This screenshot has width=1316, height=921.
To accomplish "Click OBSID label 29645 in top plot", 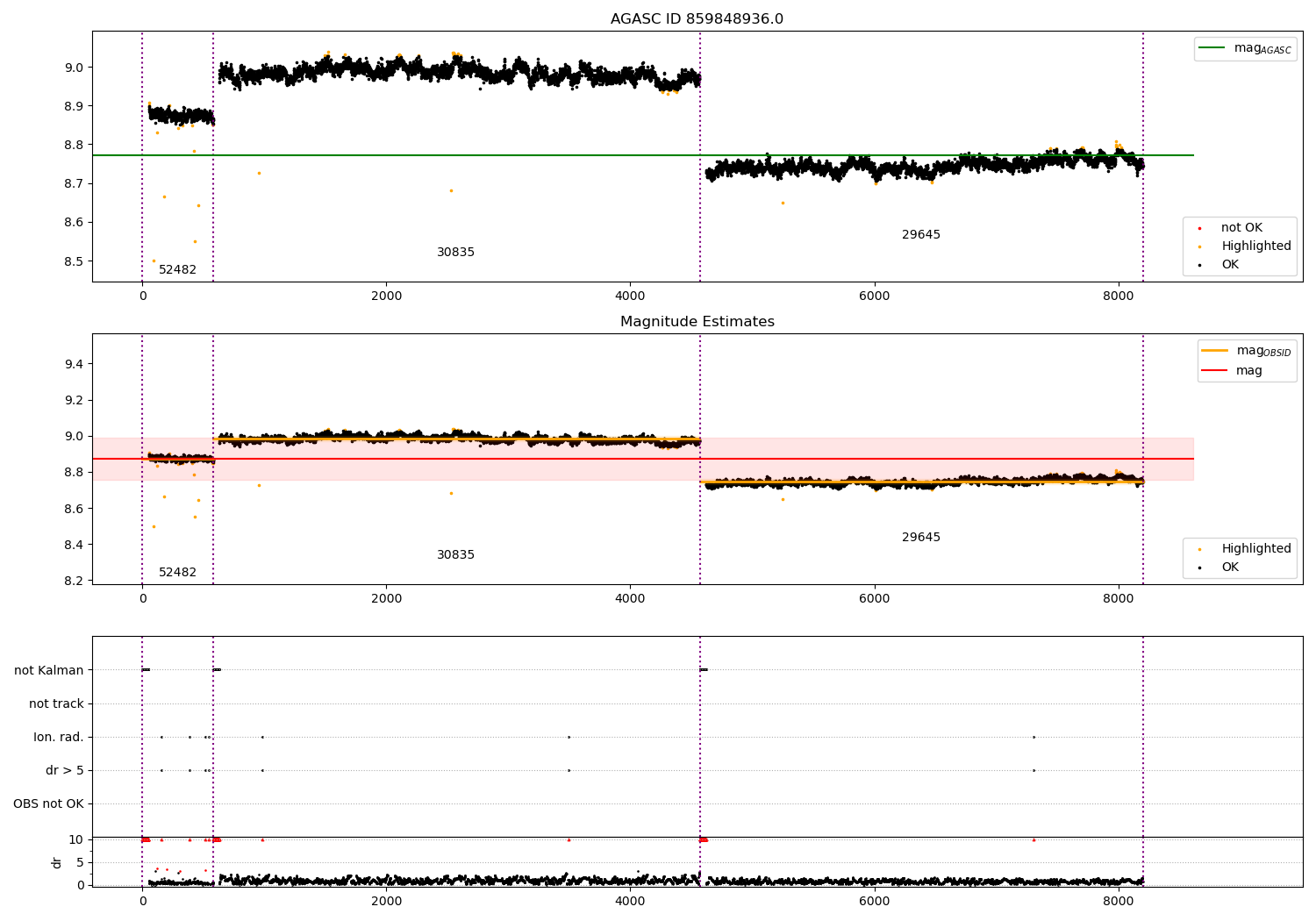I will click(x=921, y=235).
